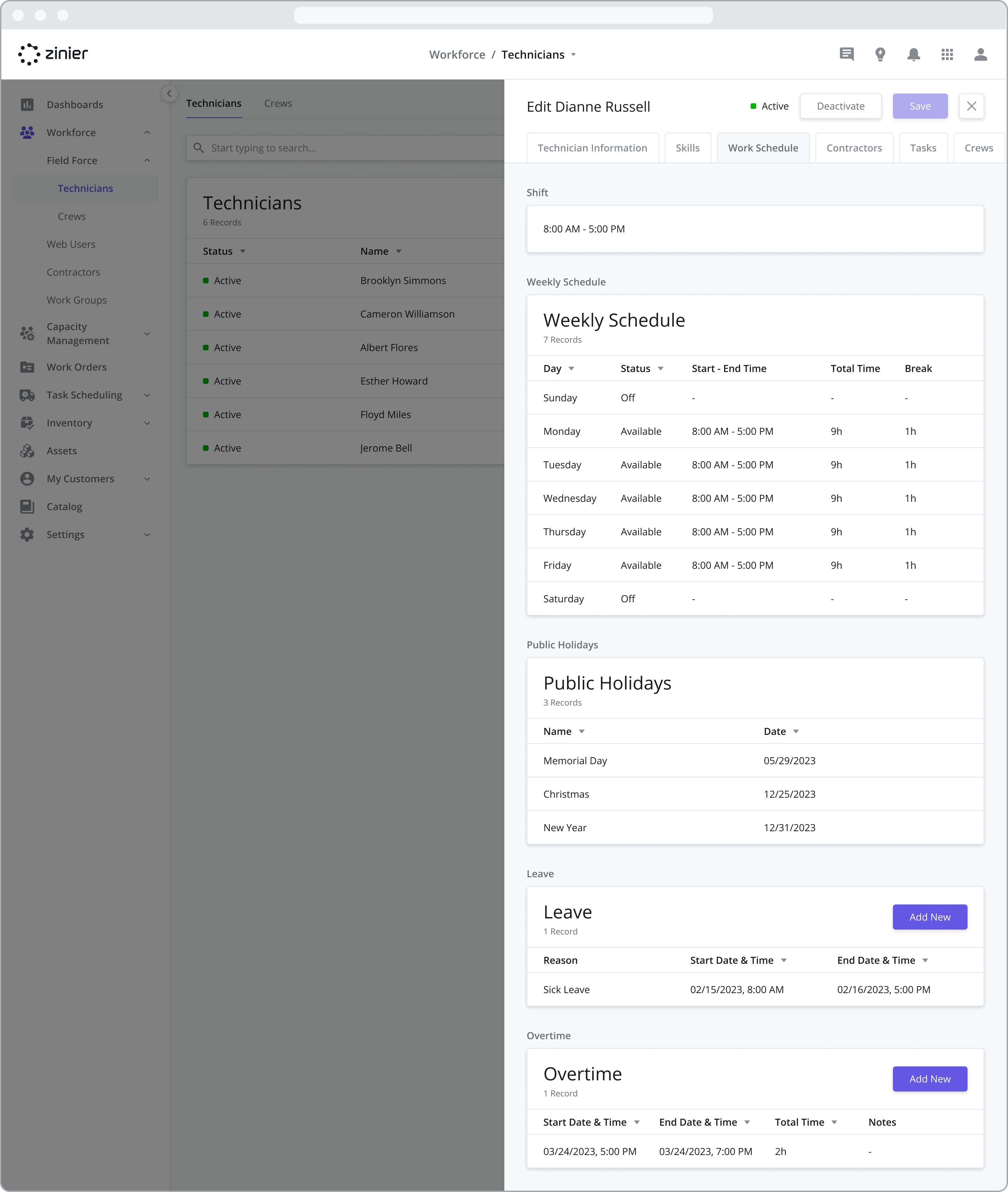The height and width of the screenshot is (1192, 1008).
Task: Open Web Users in sidebar
Action: tap(71, 245)
